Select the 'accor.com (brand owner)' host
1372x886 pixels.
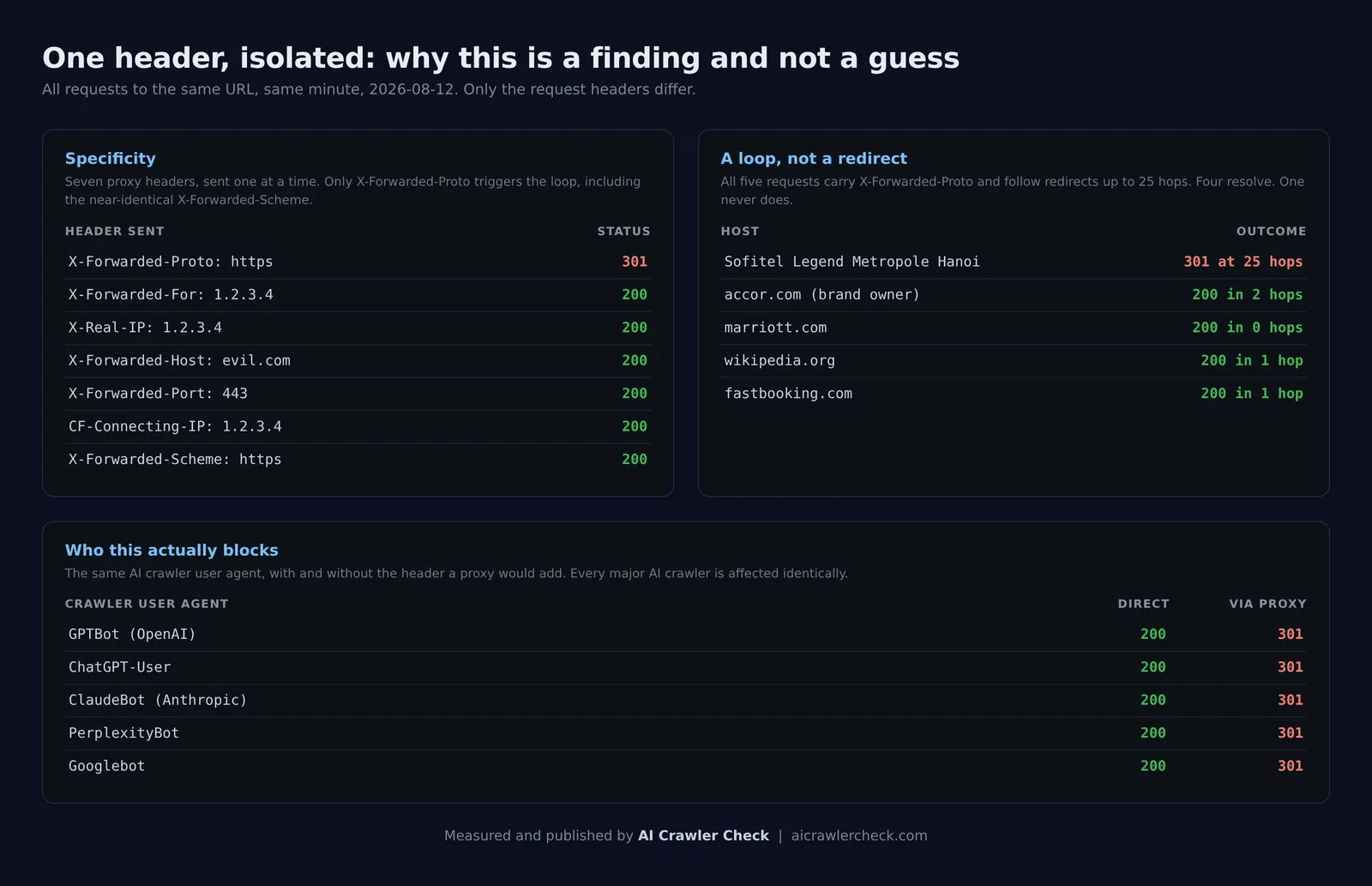(821, 295)
